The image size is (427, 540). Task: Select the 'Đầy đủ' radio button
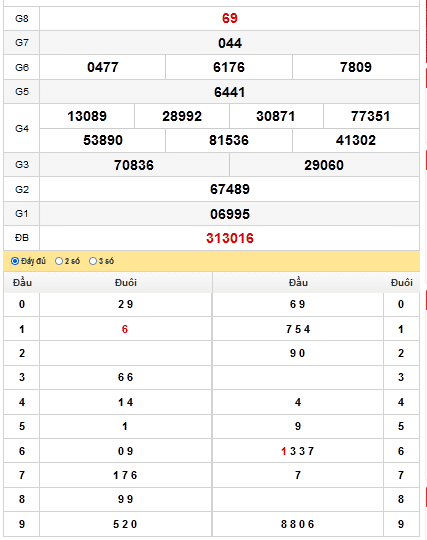point(15,261)
